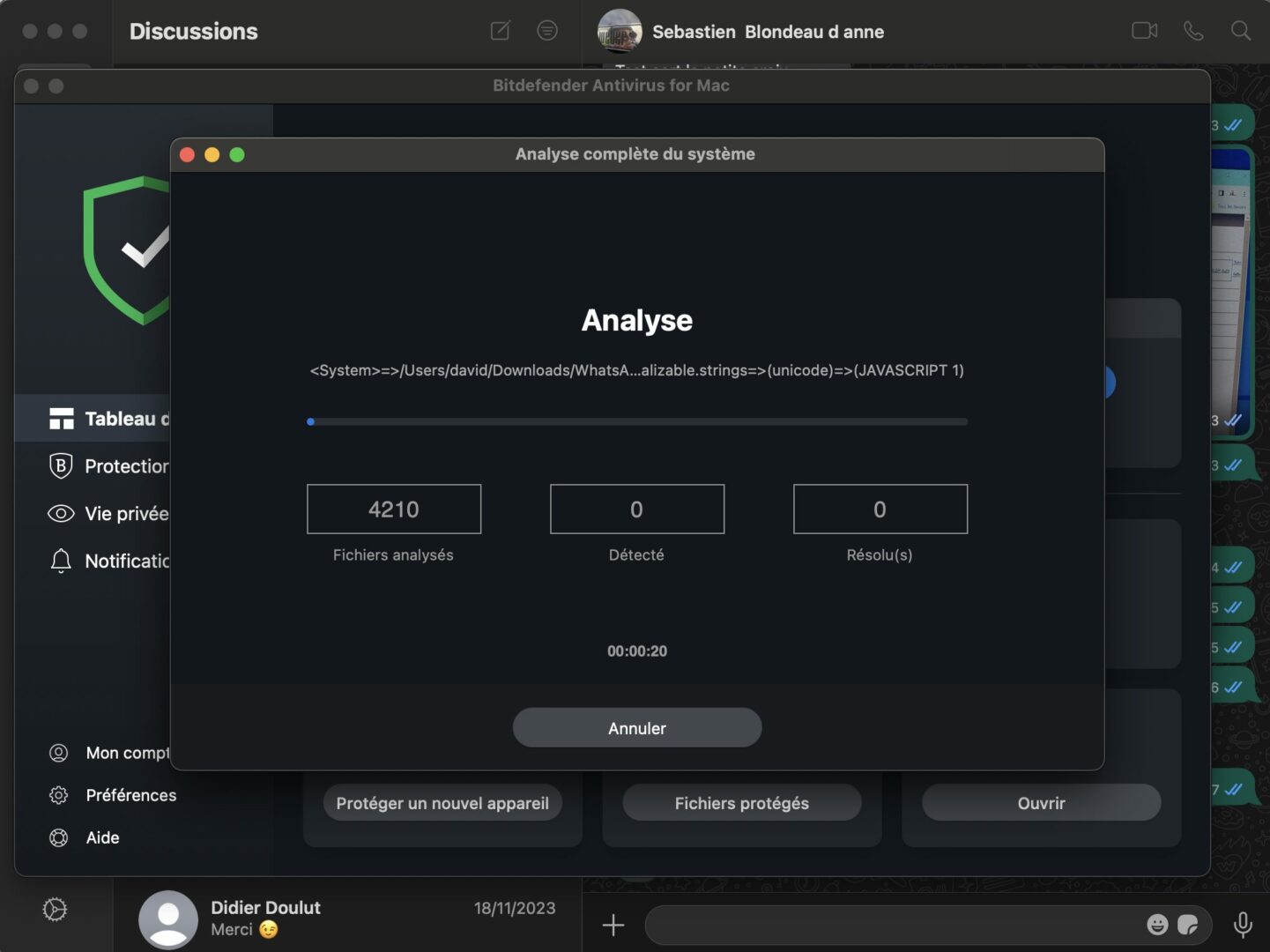Open Préférences label in Bitdefender sidebar
The width and height of the screenshot is (1270, 952).
(x=131, y=795)
